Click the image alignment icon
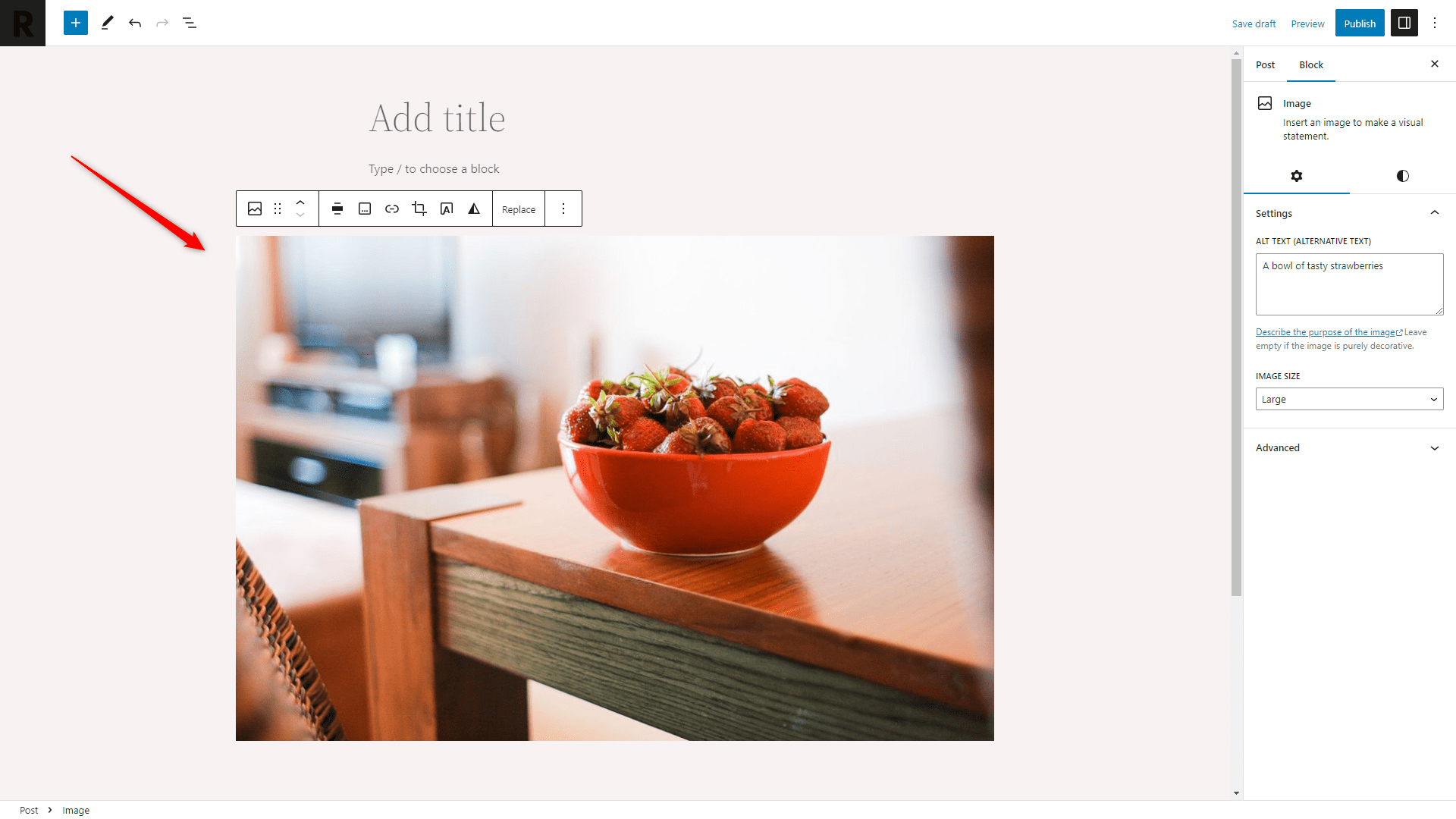 click(337, 209)
